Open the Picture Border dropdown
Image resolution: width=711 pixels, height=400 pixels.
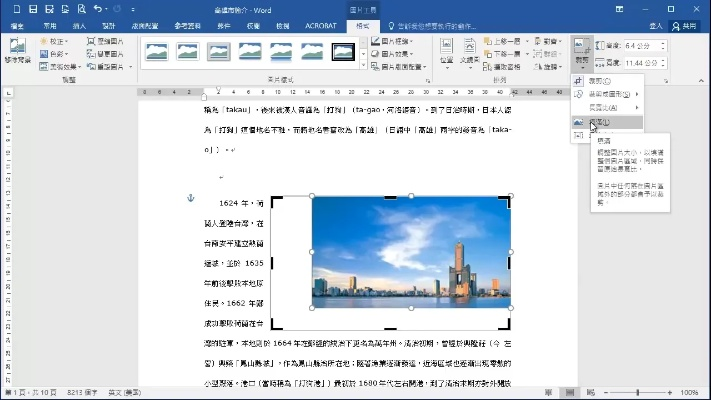(398, 42)
